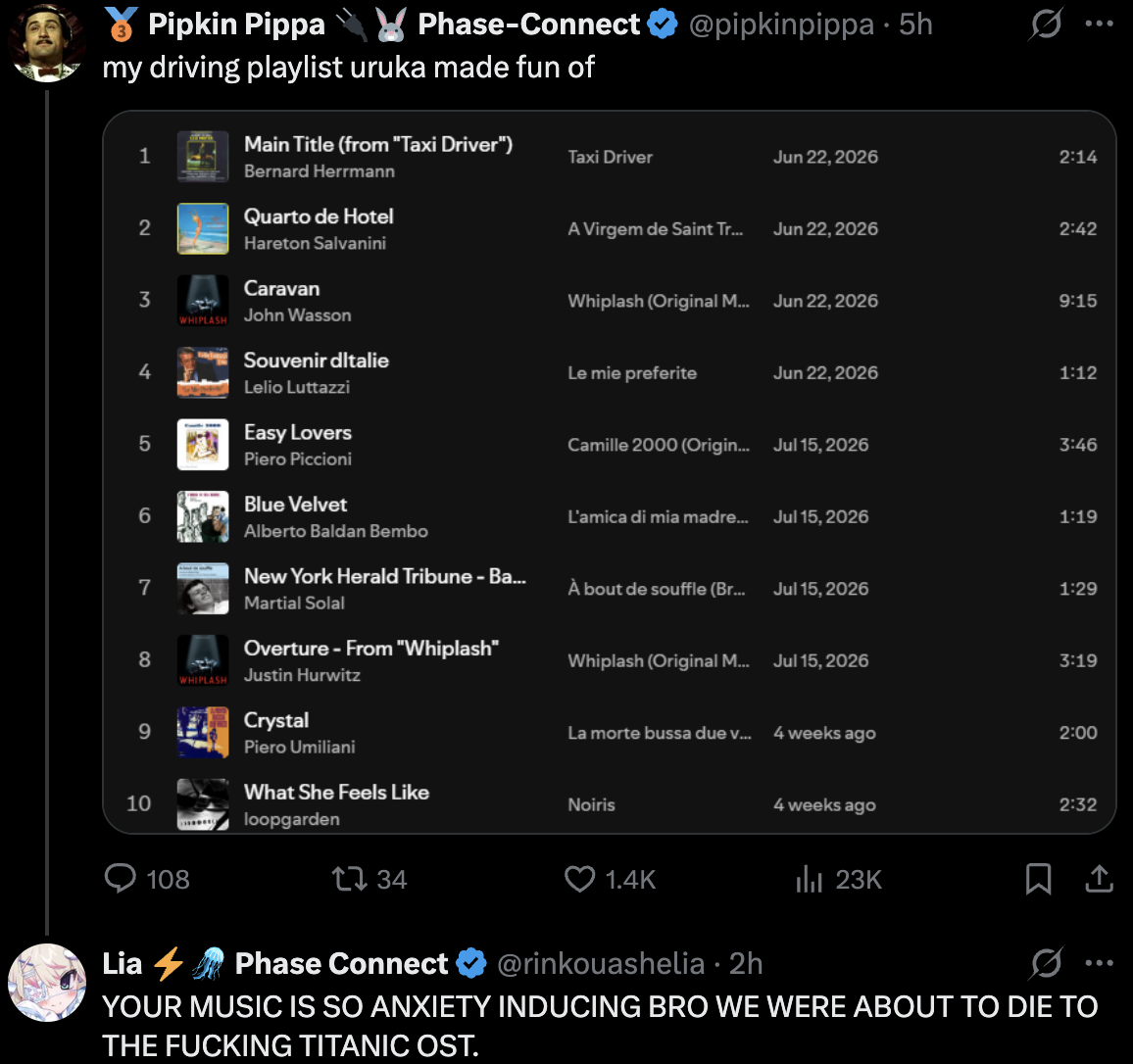Click the retweet icon showing 34
Image resolution: width=1133 pixels, height=1064 pixels.
350,879
